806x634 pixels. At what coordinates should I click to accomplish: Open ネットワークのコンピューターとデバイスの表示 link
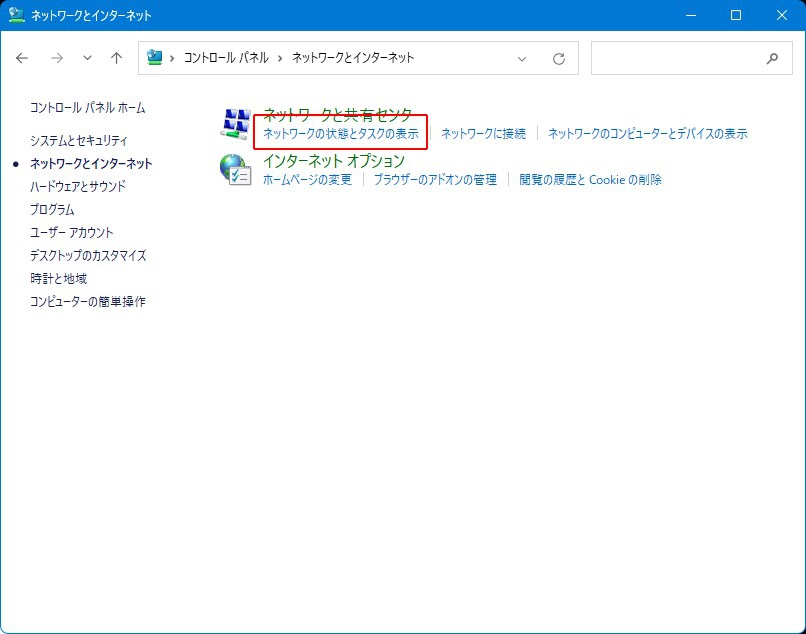pos(647,133)
